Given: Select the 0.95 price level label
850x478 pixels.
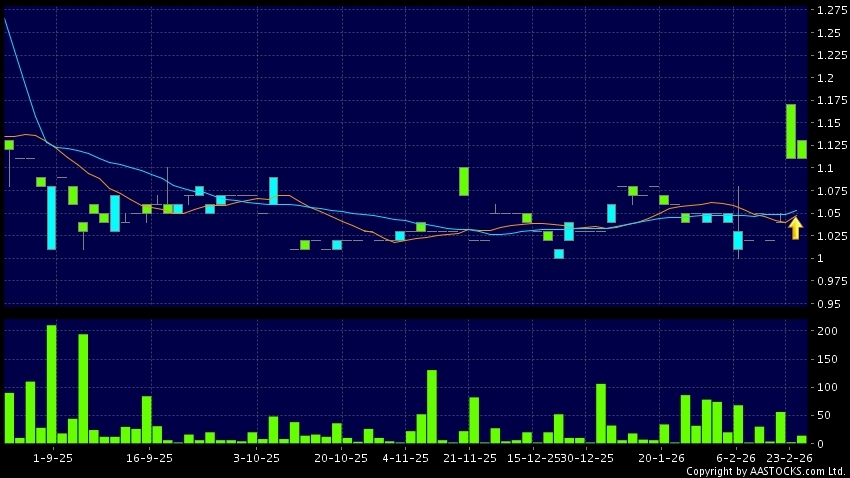Looking at the screenshot, I should (x=828, y=304).
